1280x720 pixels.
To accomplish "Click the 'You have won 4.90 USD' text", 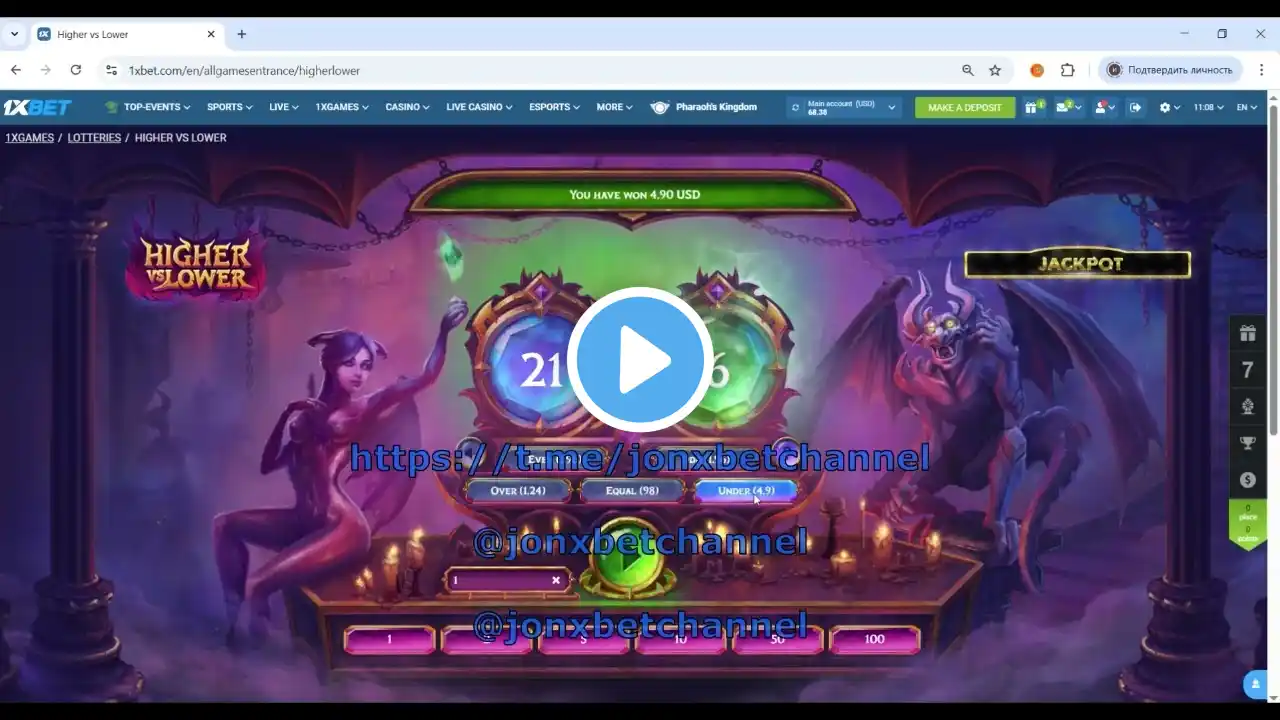I will 635,194.
